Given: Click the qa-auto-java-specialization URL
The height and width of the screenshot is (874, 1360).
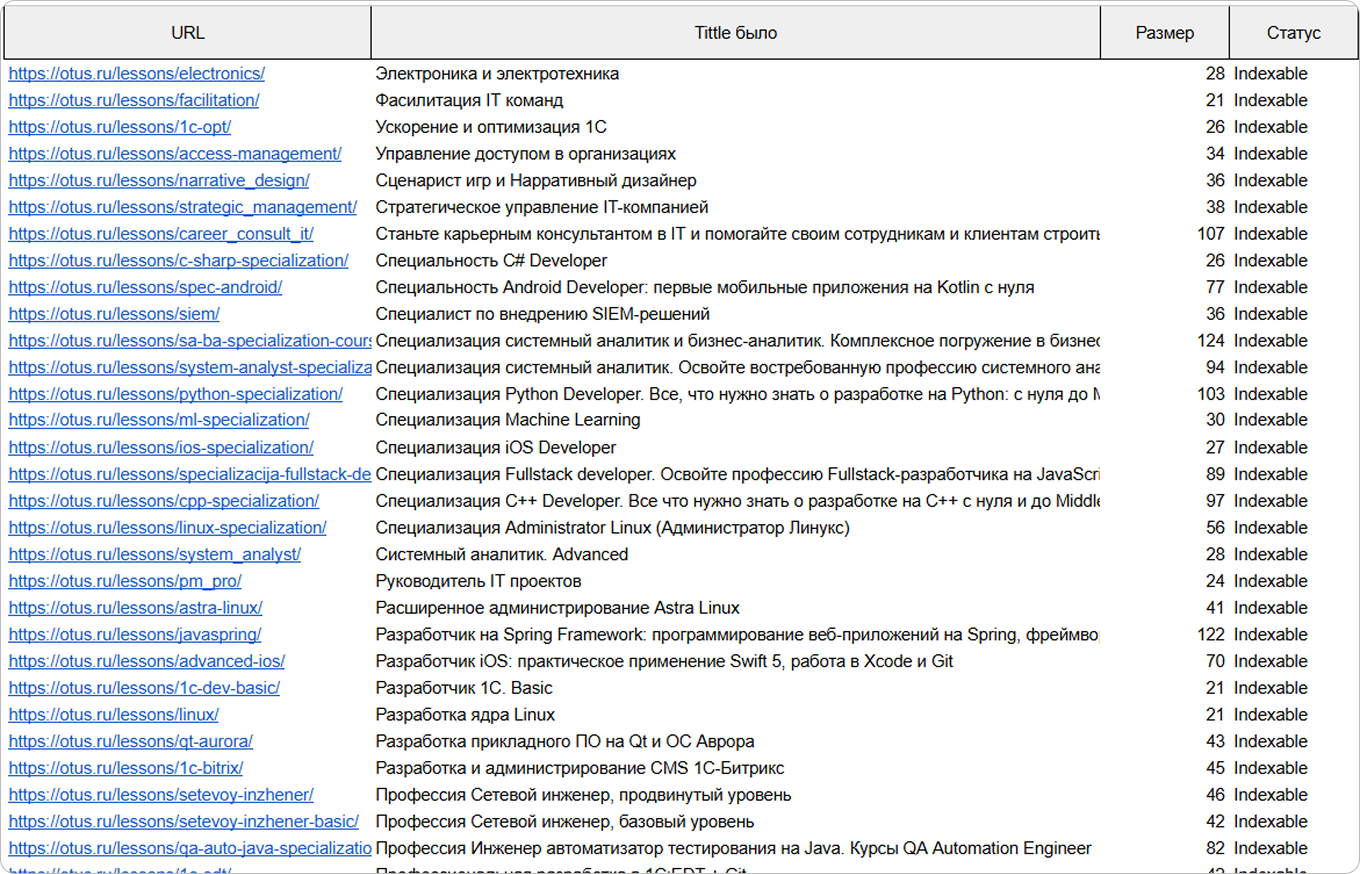Looking at the screenshot, I should coord(190,848).
